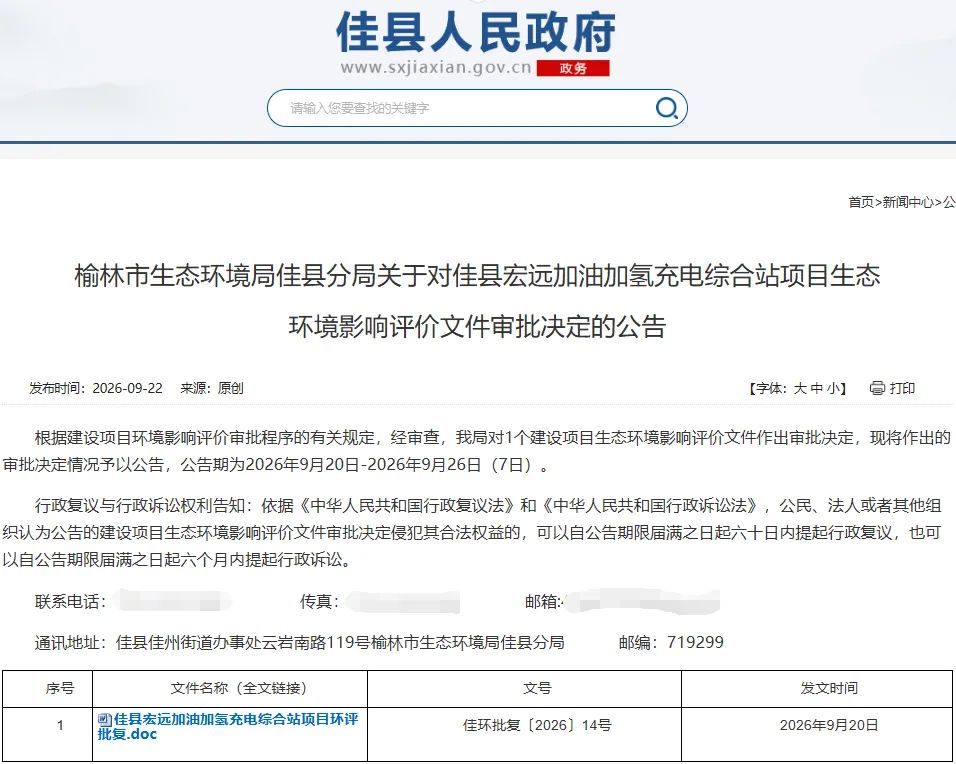Click the 打印 text link
This screenshot has width=956, height=764.
902,388
